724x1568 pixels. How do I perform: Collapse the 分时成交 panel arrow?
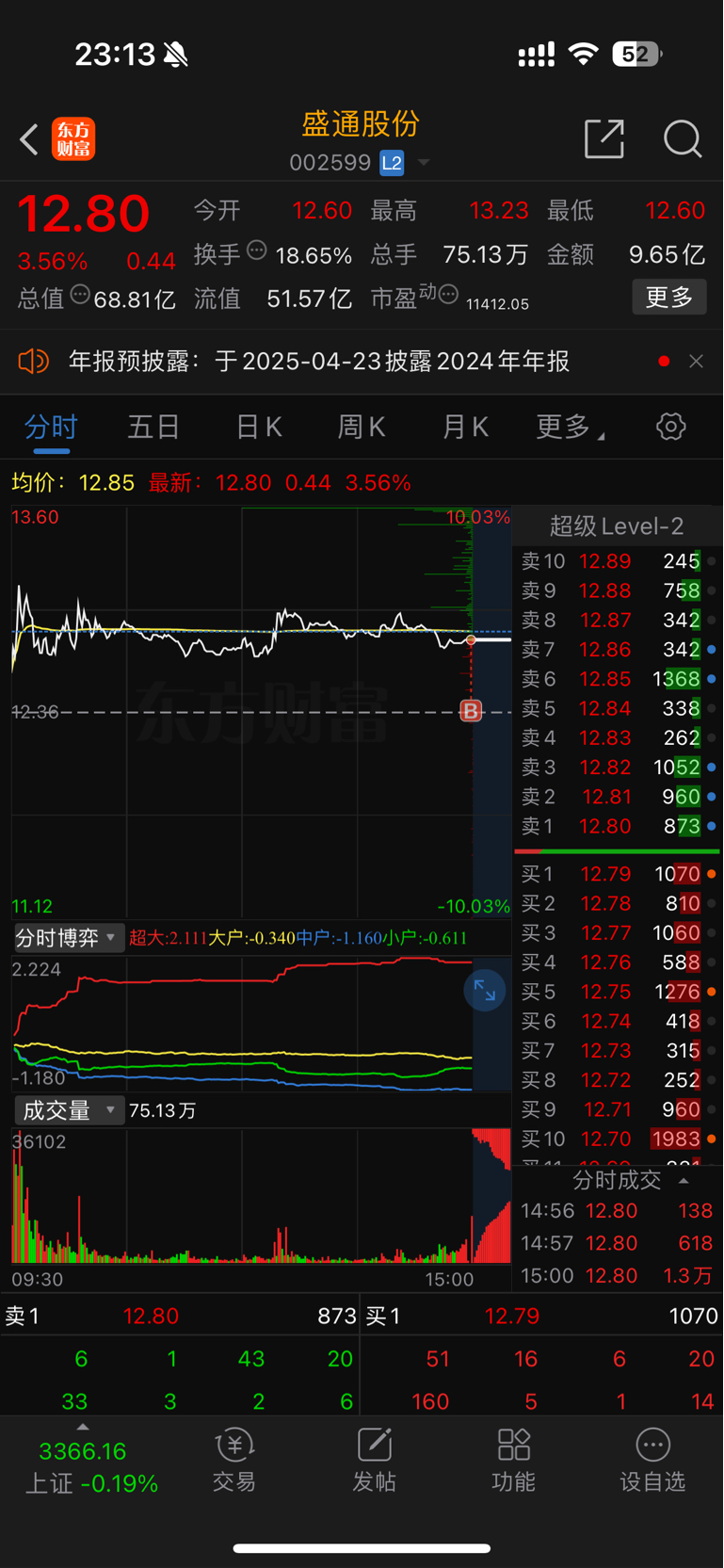pyautogui.click(x=684, y=1181)
